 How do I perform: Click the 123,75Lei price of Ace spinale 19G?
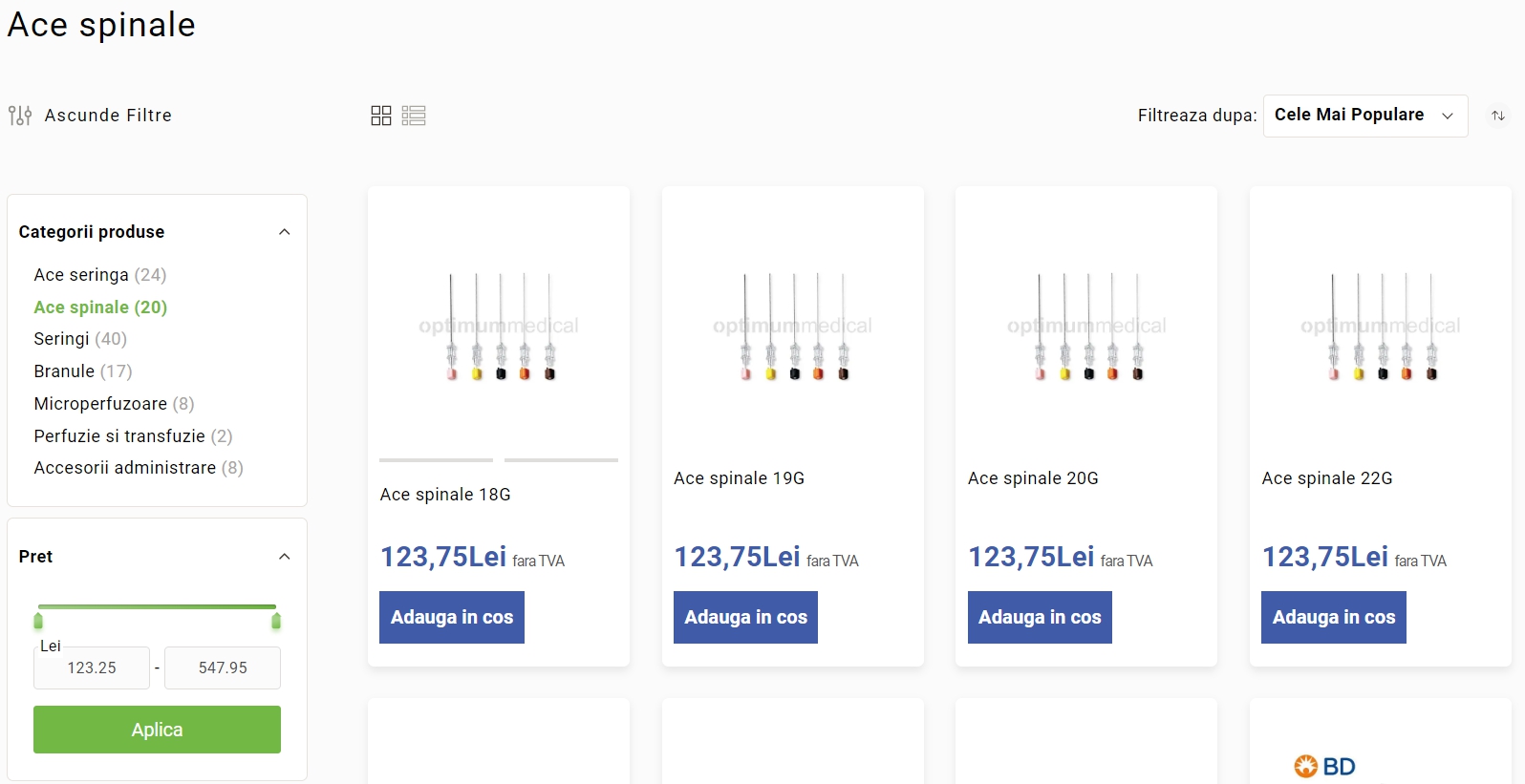pyautogui.click(x=738, y=557)
